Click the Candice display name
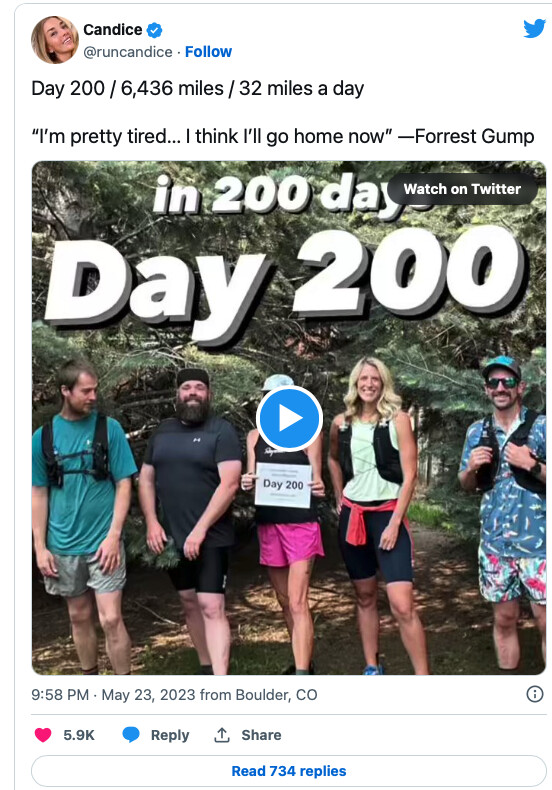This screenshot has width=552, height=790. point(113,30)
